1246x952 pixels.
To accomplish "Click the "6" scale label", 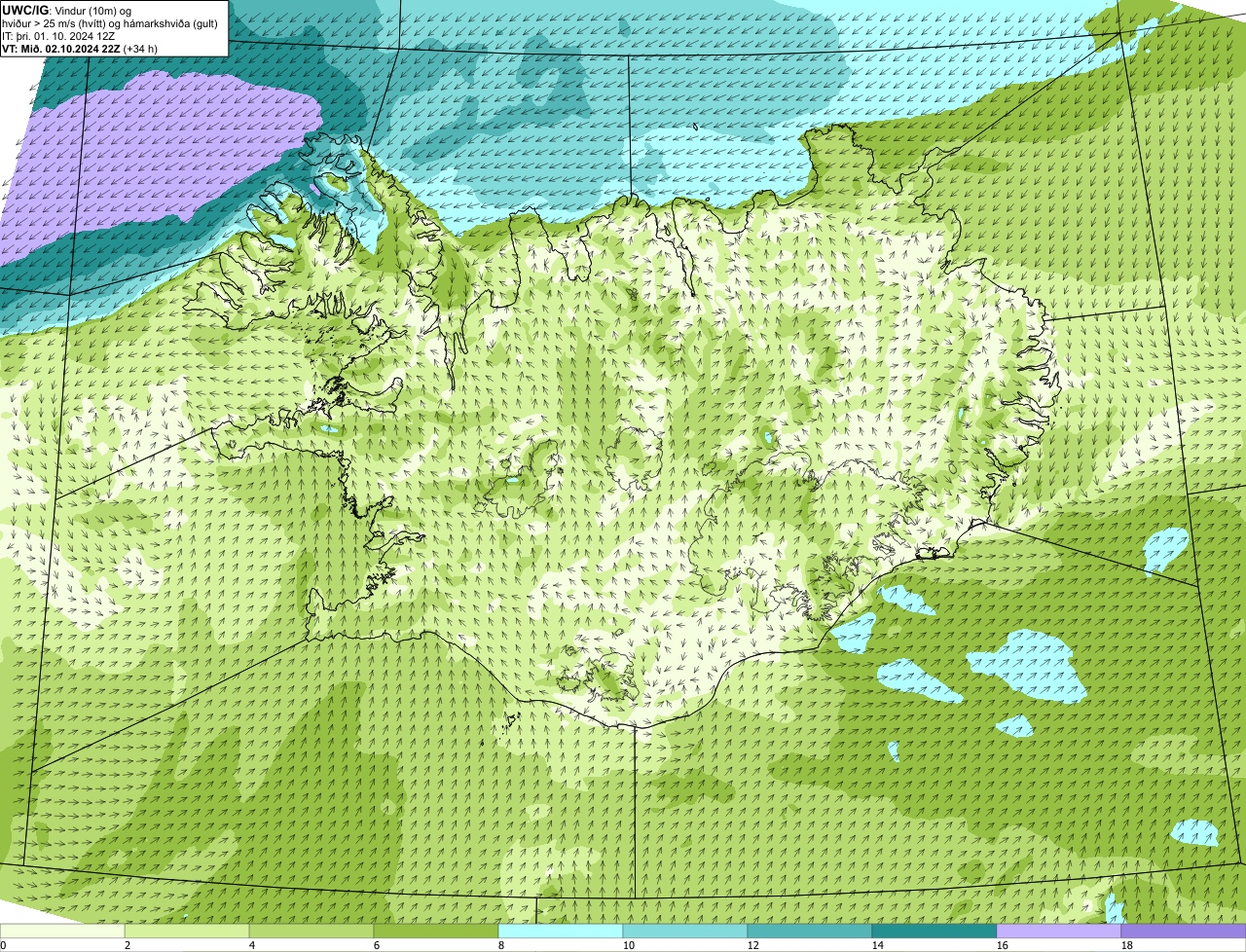I will pos(377,945).
